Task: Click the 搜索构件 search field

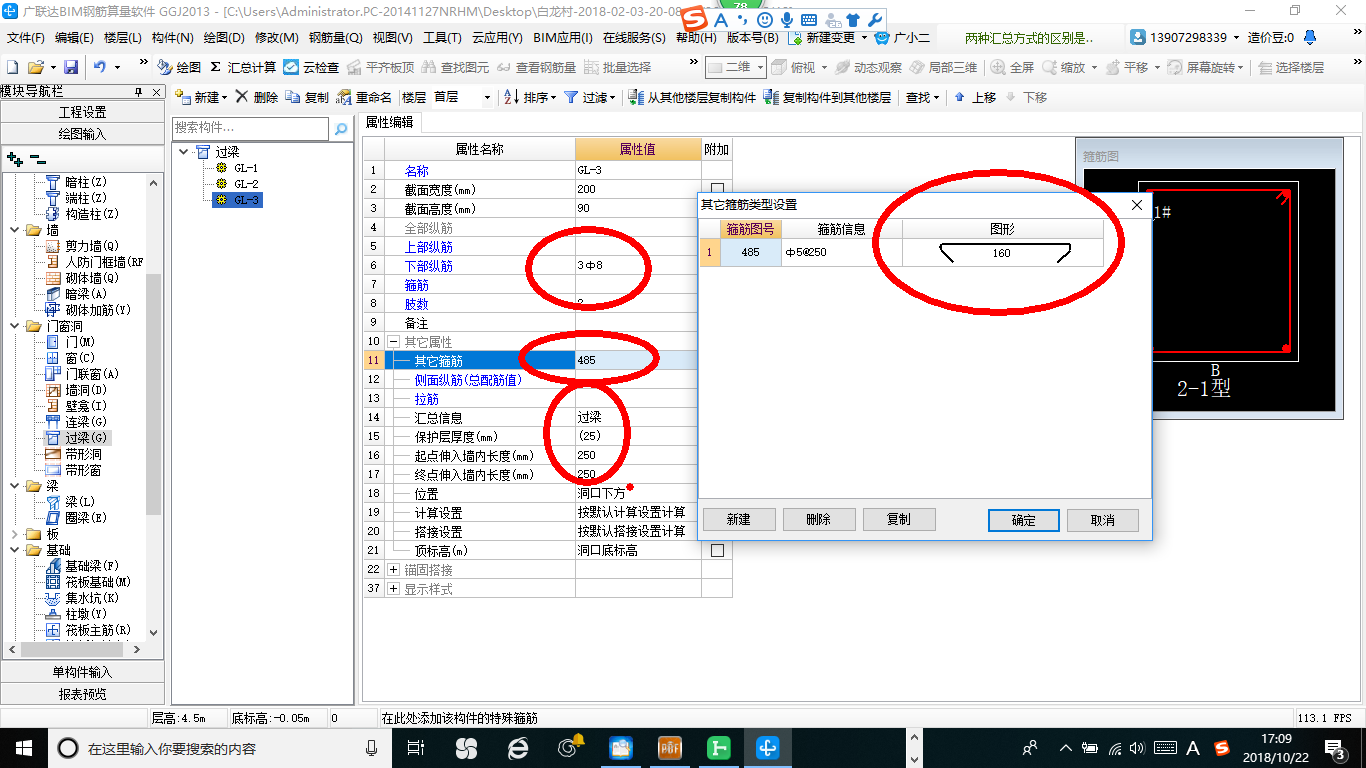Action: coord(250,128)
